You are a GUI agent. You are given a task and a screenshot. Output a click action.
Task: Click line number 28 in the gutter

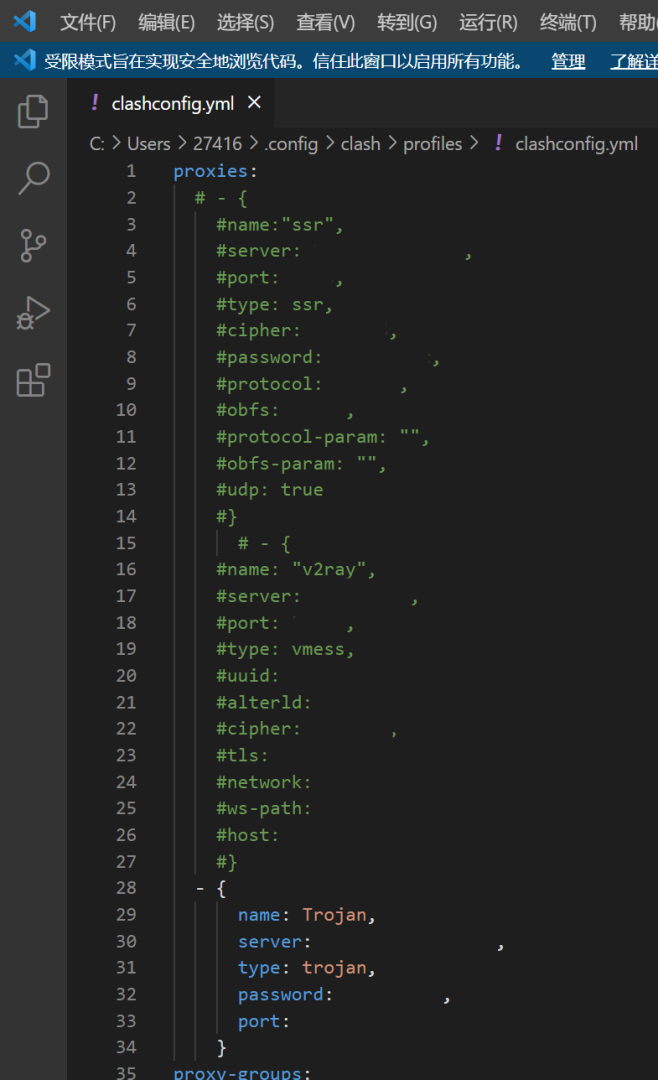coord(126,888)
